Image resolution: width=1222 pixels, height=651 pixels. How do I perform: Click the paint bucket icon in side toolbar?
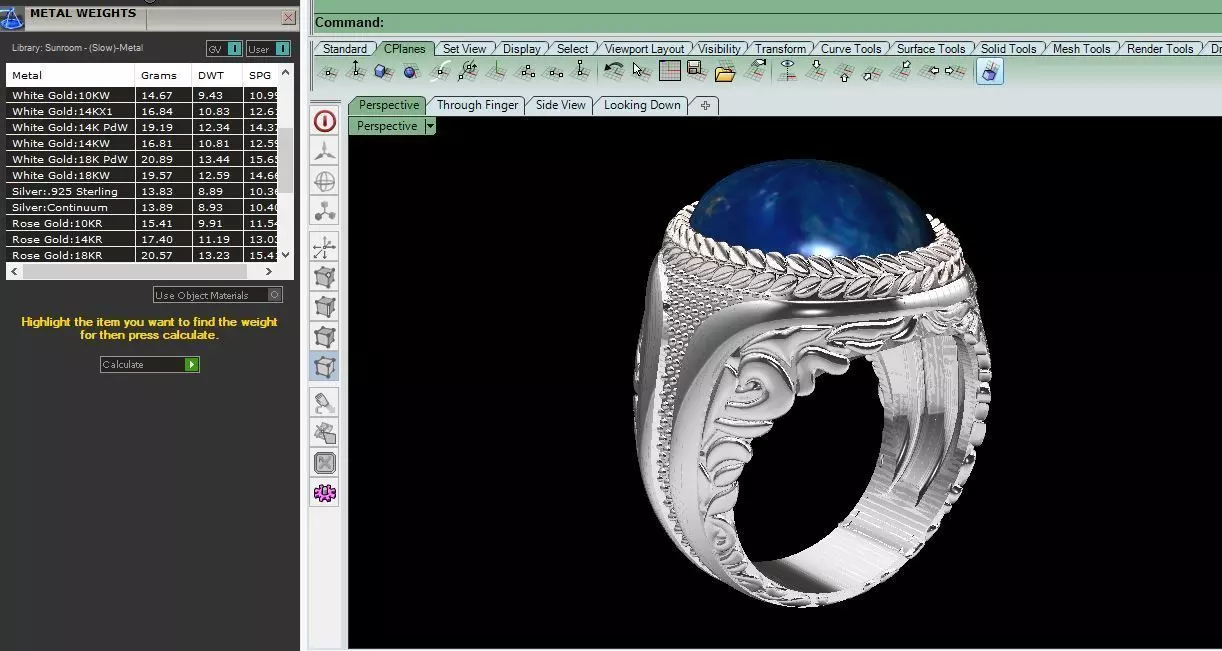(325, 404)
